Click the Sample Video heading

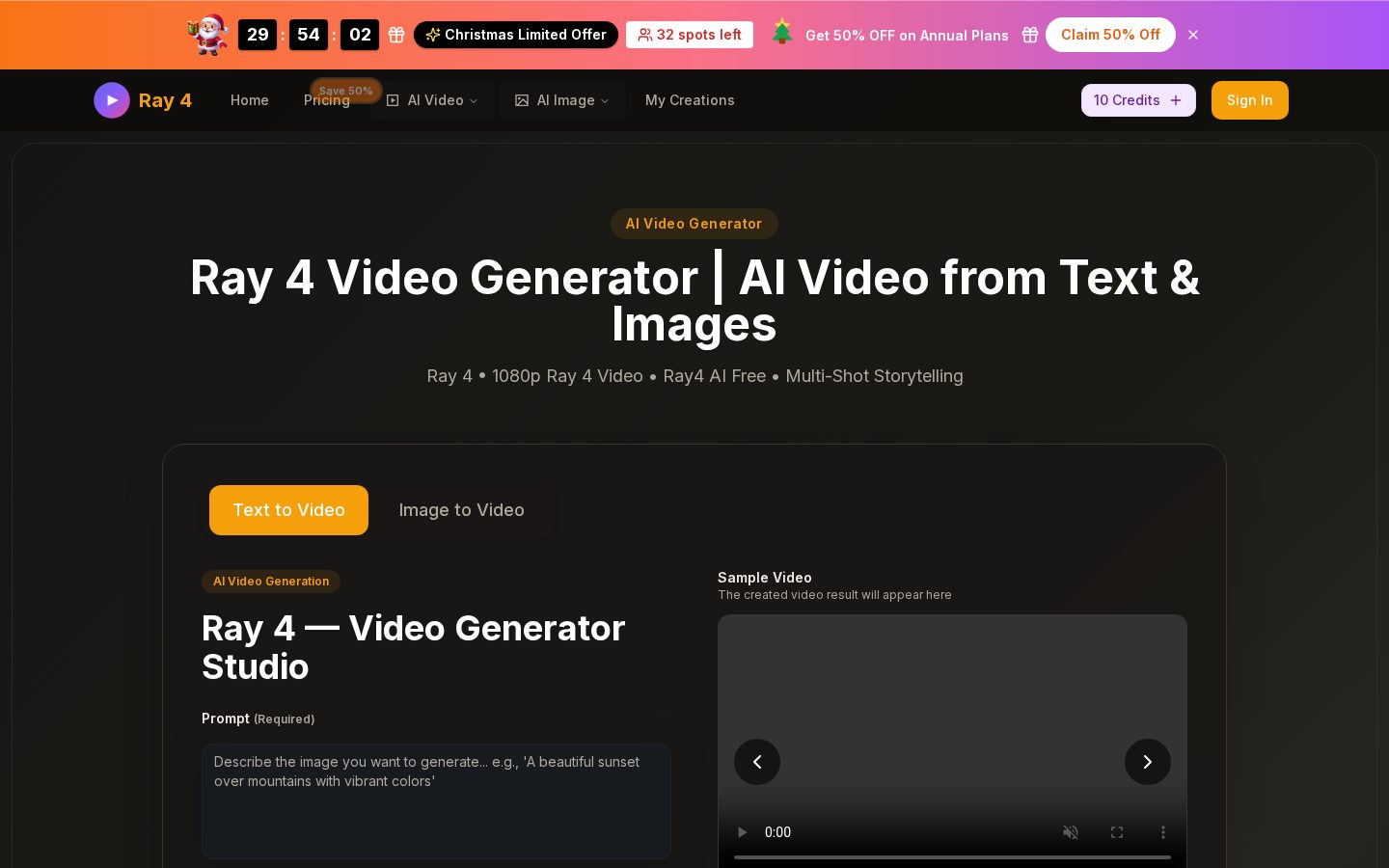(765, 578)
